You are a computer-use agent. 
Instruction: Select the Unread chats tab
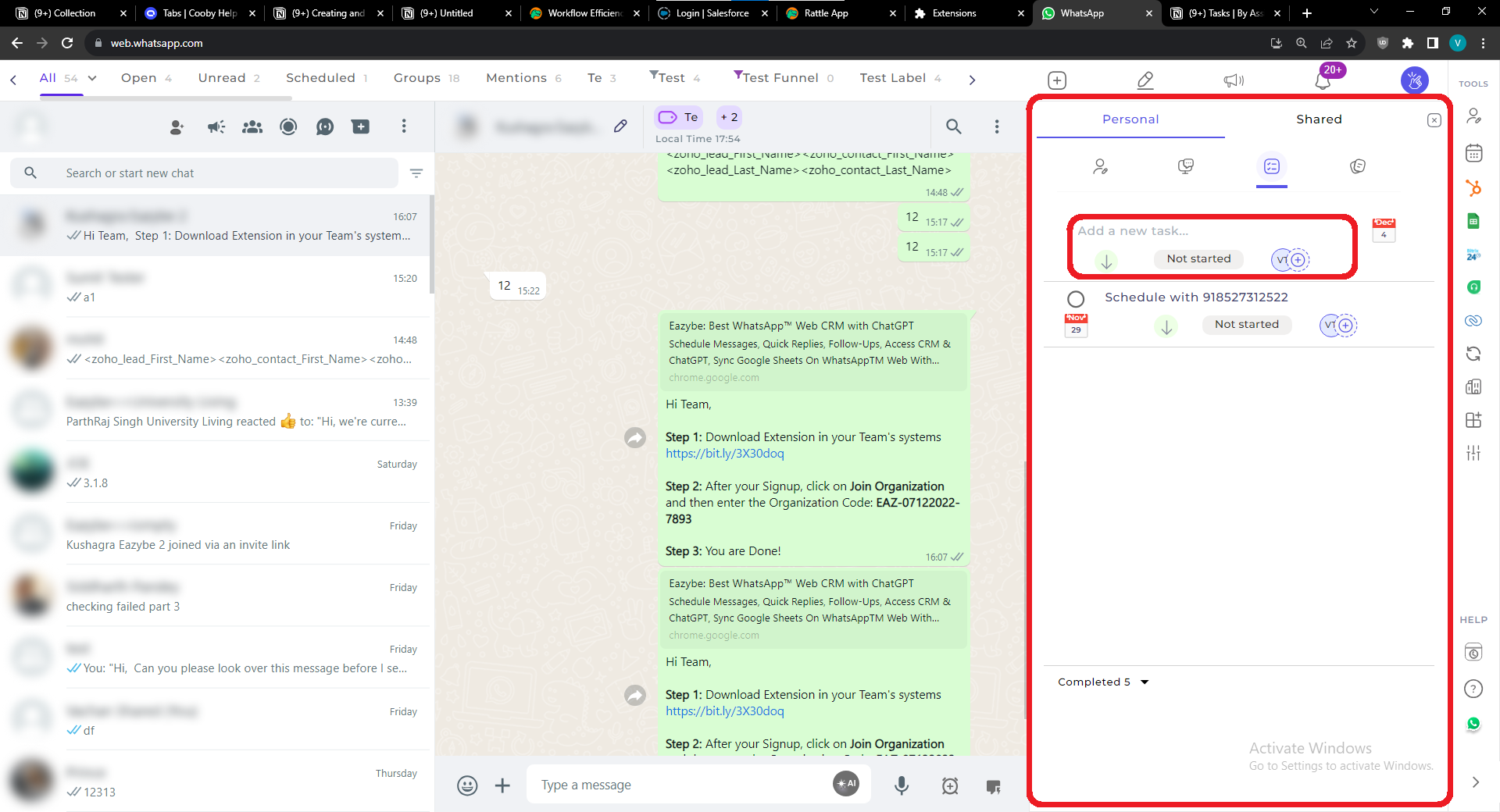click(229, 78)
